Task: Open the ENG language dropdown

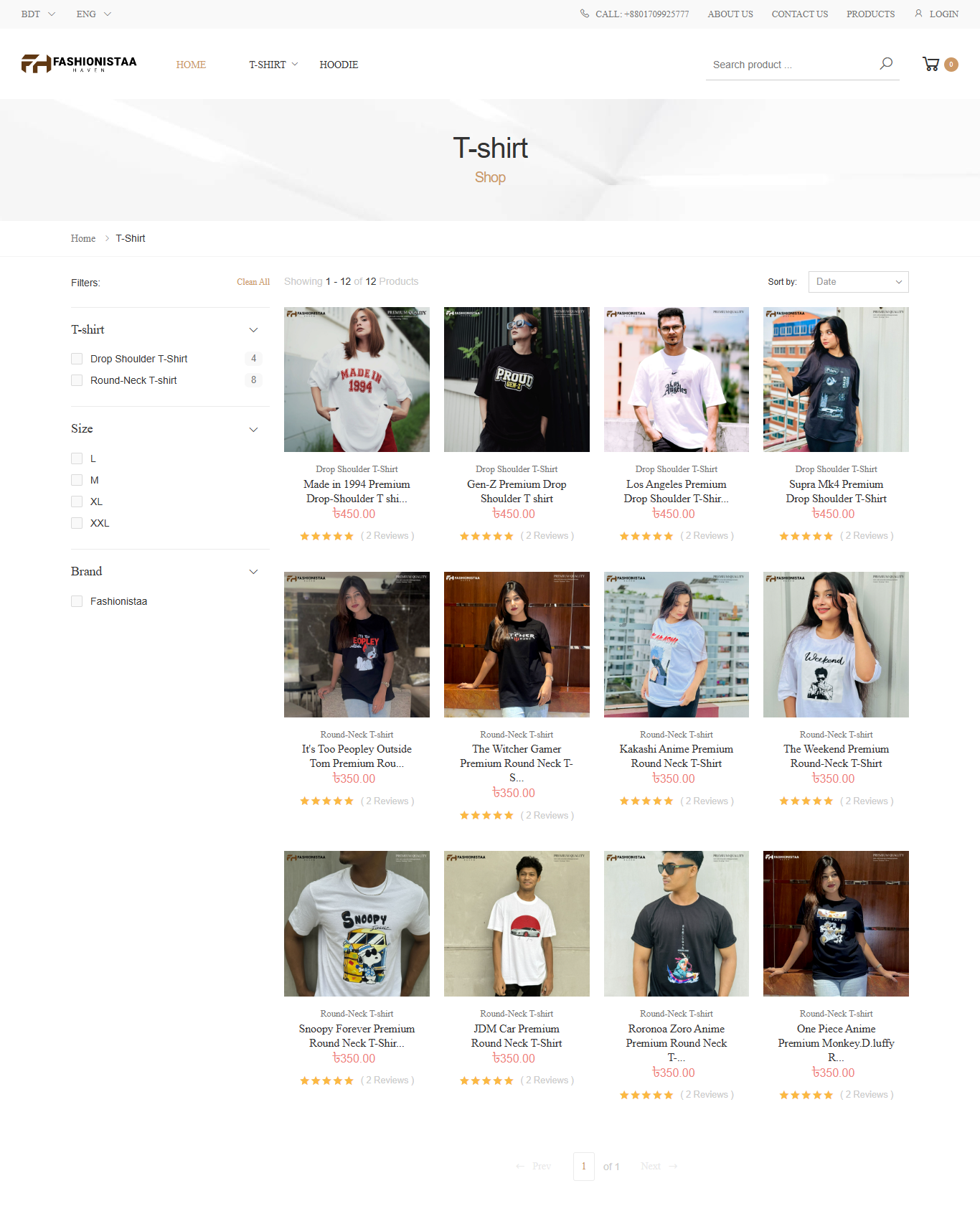Action: click(x=94, y=14)
